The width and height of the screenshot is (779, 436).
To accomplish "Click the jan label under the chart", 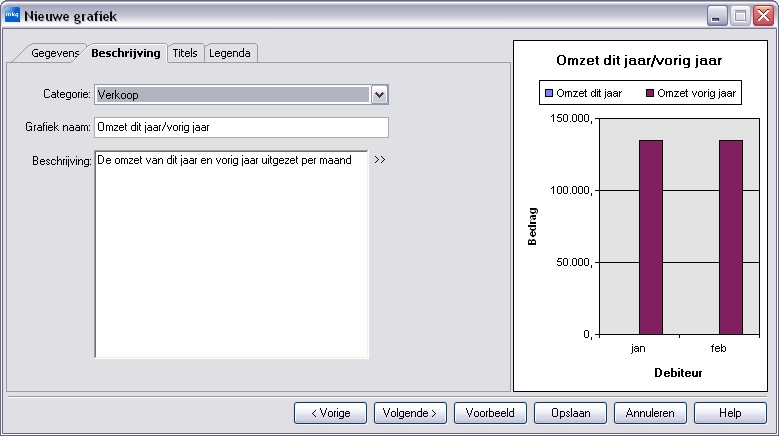I will click(638, 348).
